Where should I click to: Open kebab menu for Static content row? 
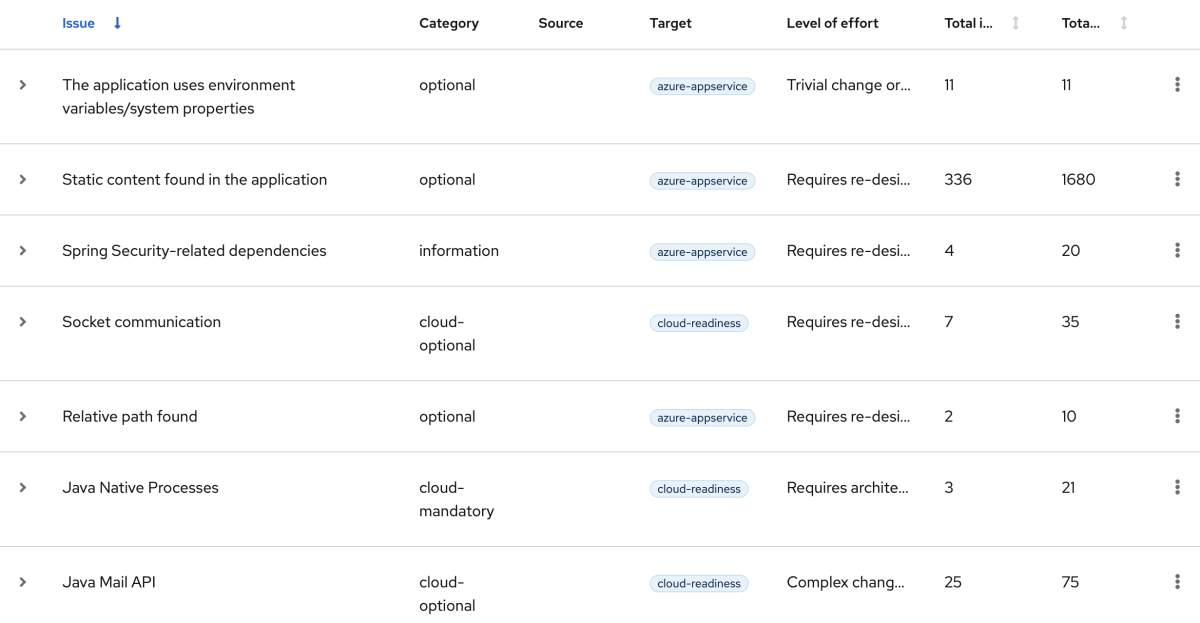[1177, 180]
